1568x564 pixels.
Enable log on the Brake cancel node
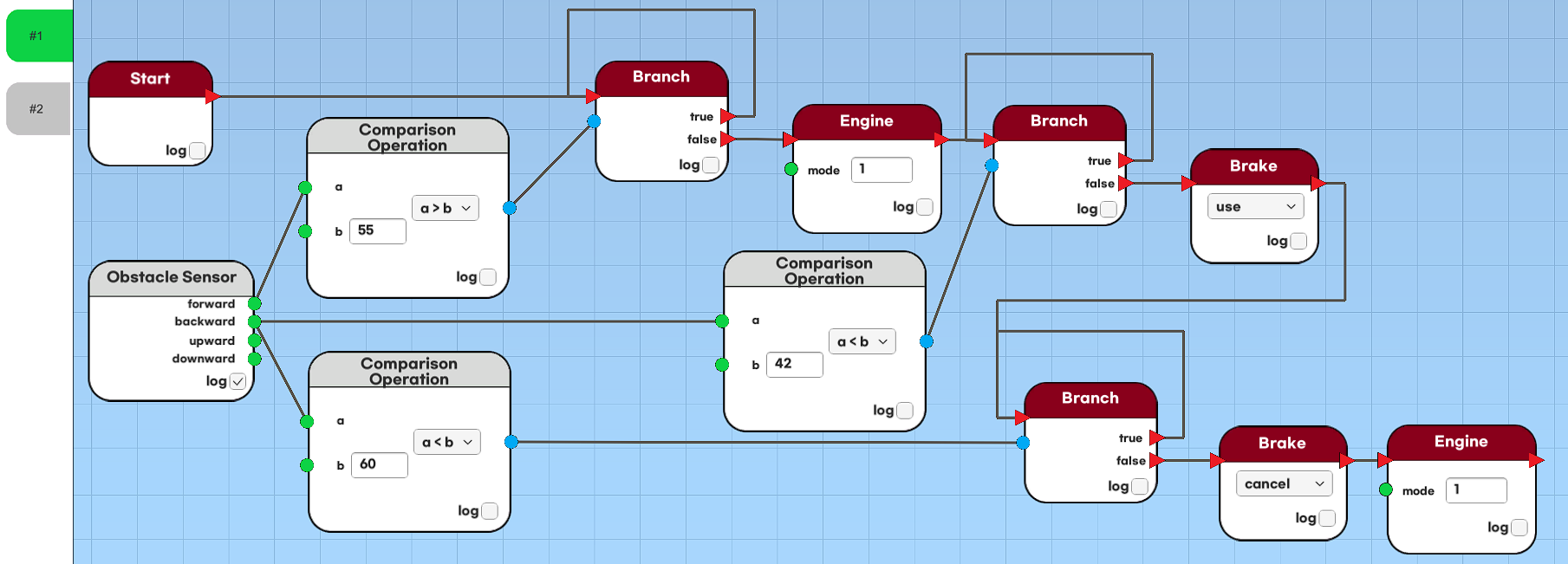[x=1327, y=518]
